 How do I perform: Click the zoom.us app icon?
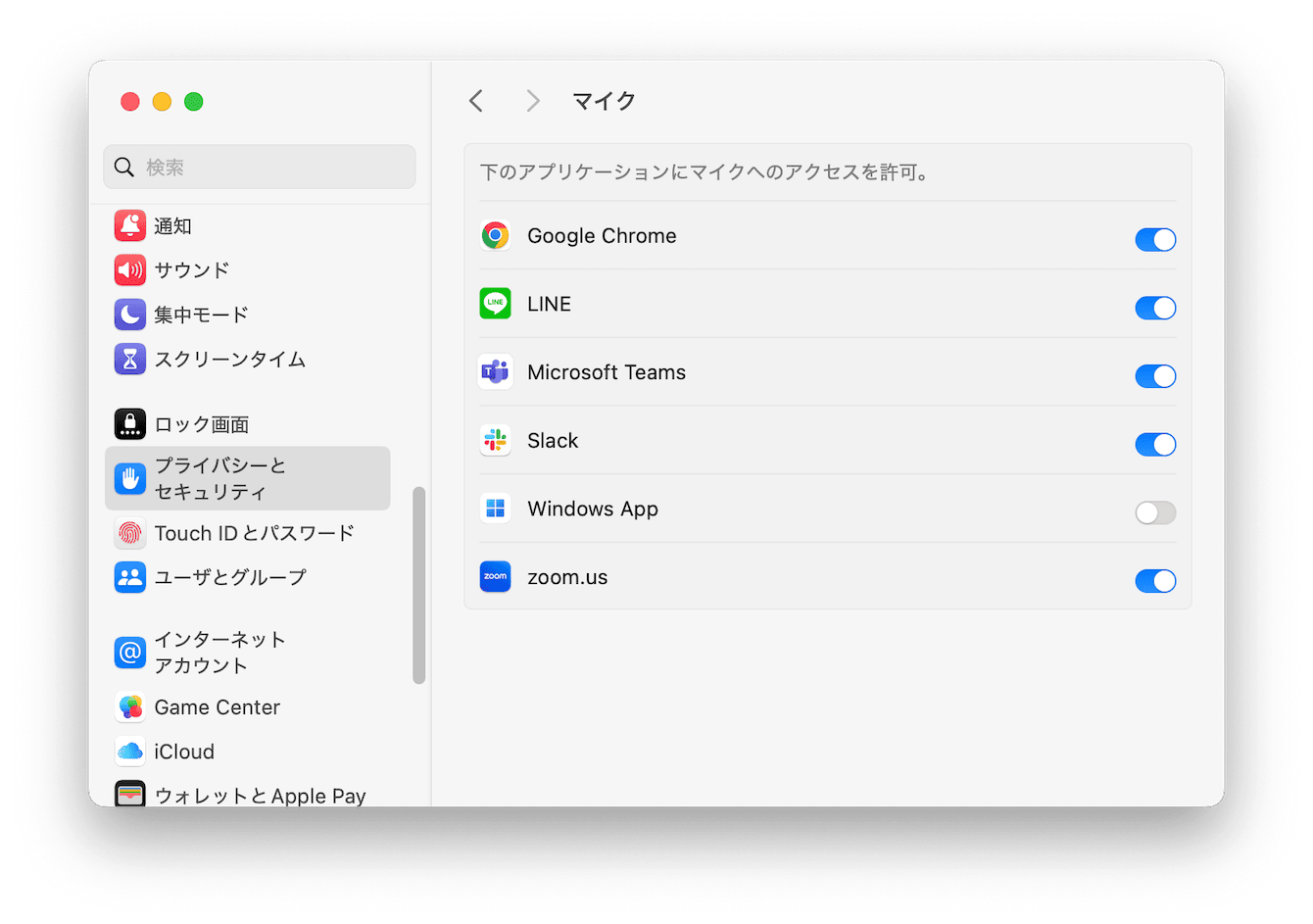pyautogui.click(x=496, y=577)
